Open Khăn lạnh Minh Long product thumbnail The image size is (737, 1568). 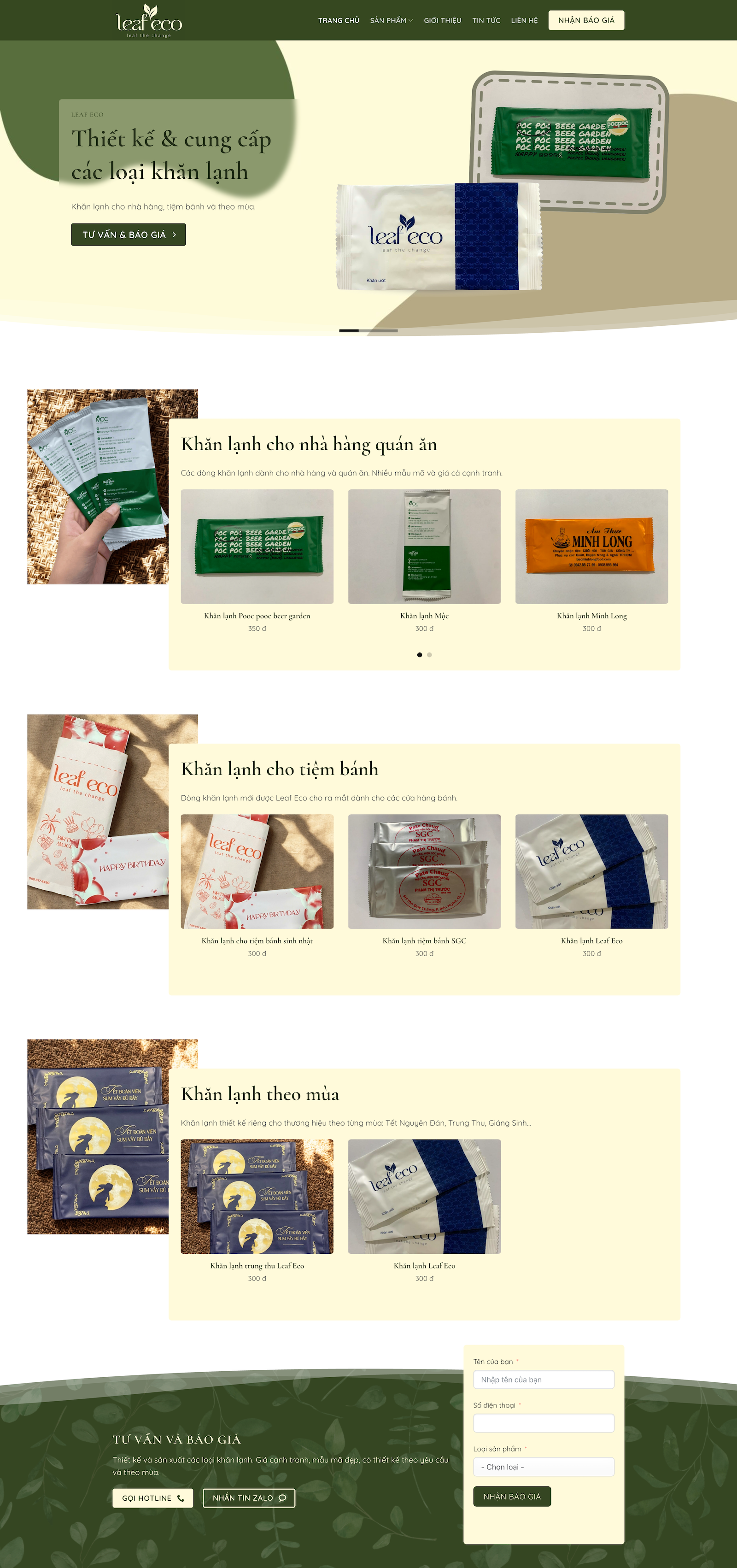pyautogui.click(x=591, y=546)
